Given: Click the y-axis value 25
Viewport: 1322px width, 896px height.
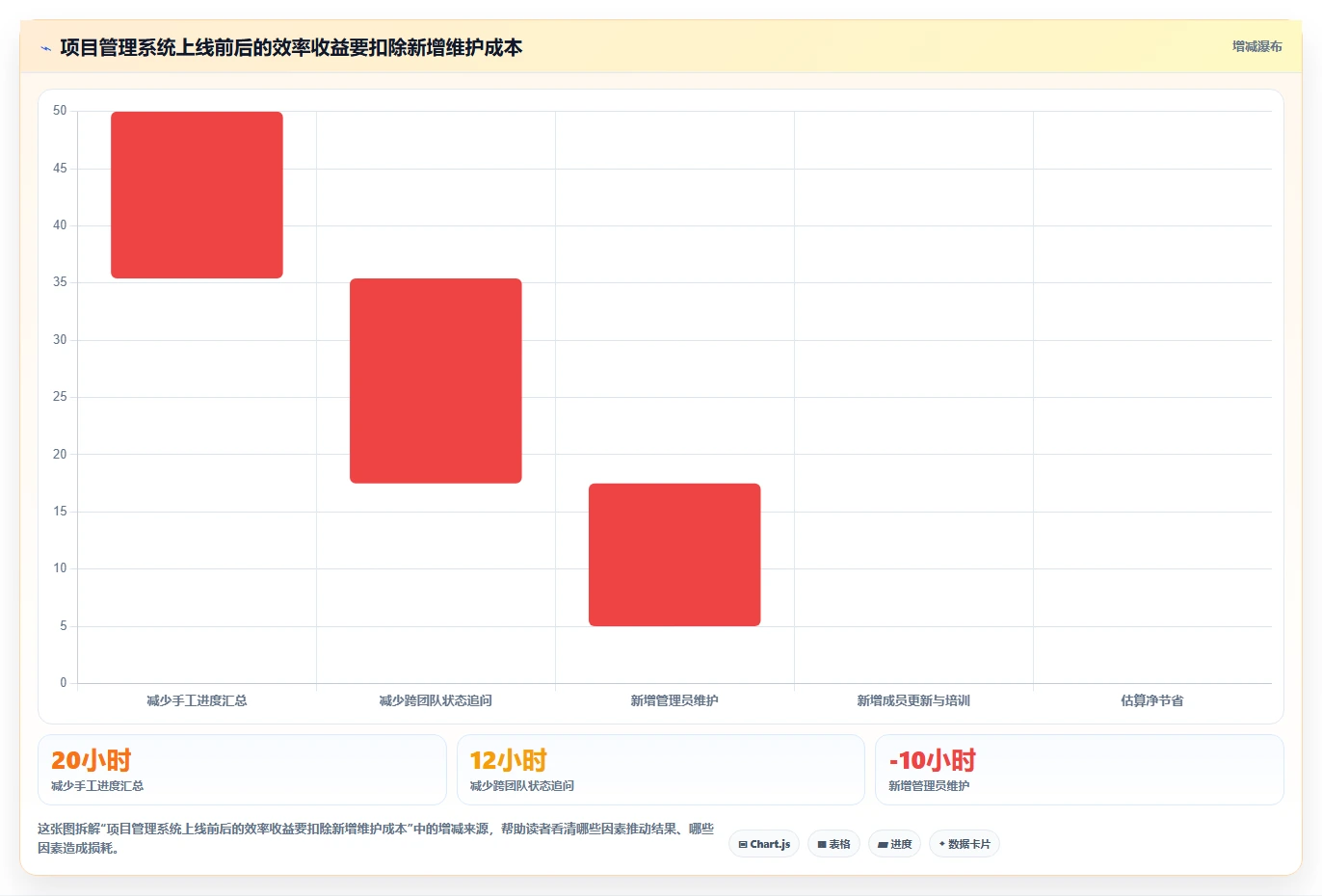Looking at the screenshot, I should (x=60, y=397).
